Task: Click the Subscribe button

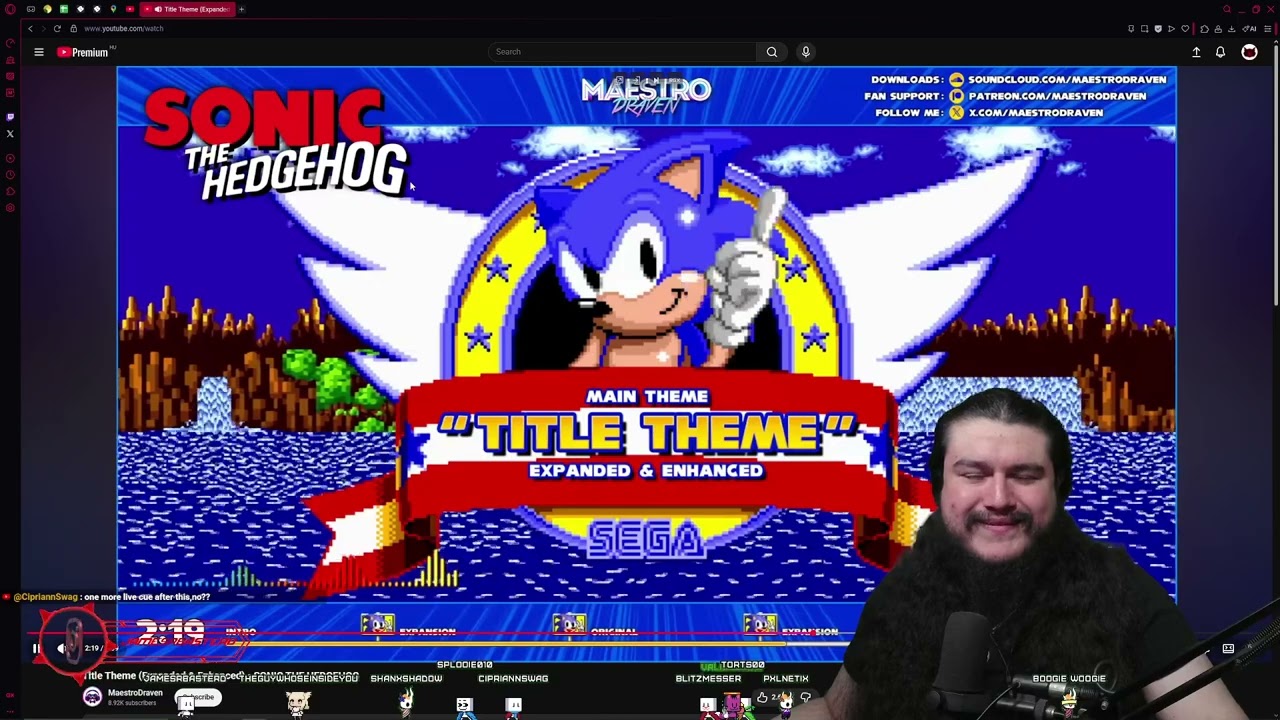Action: pos(198,697)
